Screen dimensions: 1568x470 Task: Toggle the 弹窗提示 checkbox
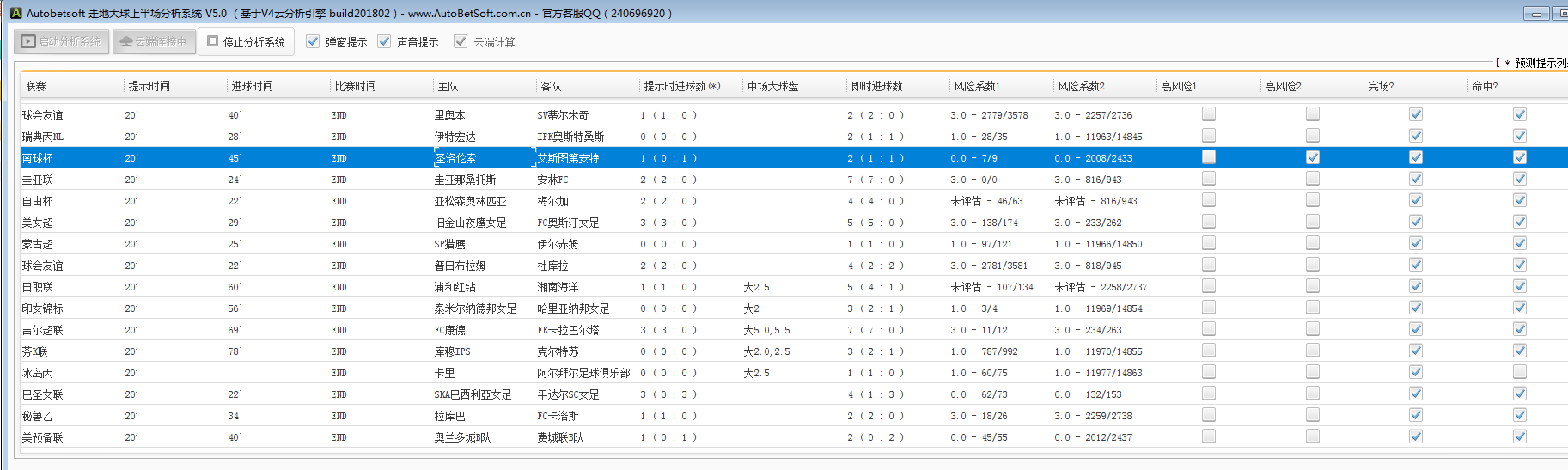pos(314,41)
